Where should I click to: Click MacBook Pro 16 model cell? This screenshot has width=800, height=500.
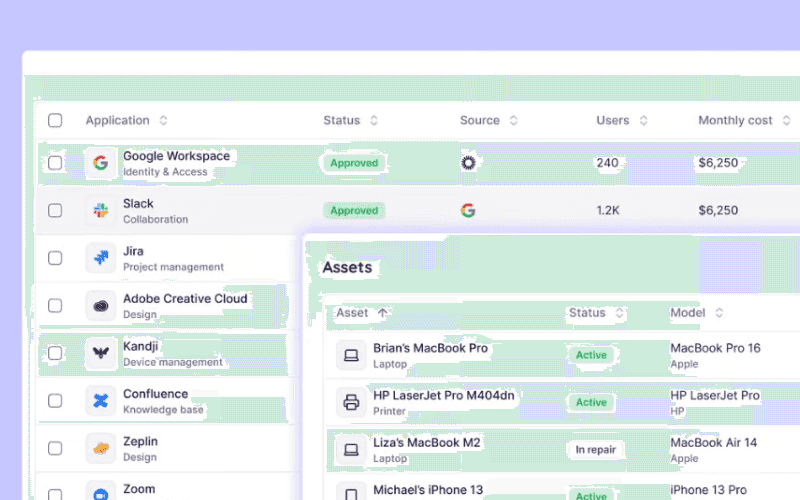coord(715,348)
